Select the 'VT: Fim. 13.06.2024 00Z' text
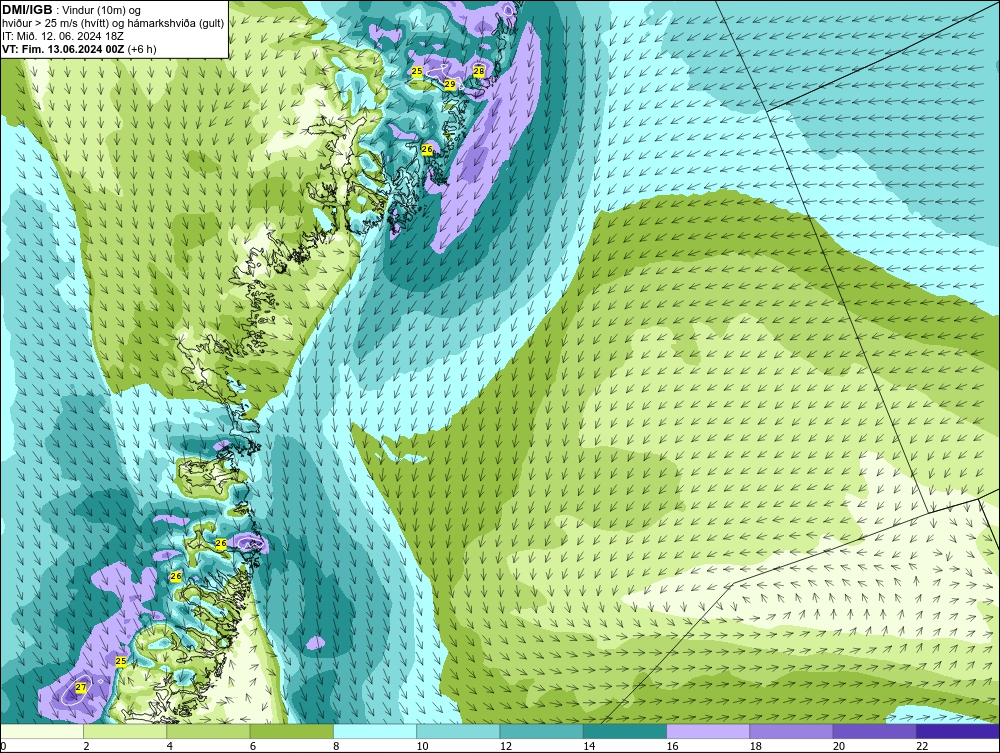 pyautogui.click(x=63, y=48)
